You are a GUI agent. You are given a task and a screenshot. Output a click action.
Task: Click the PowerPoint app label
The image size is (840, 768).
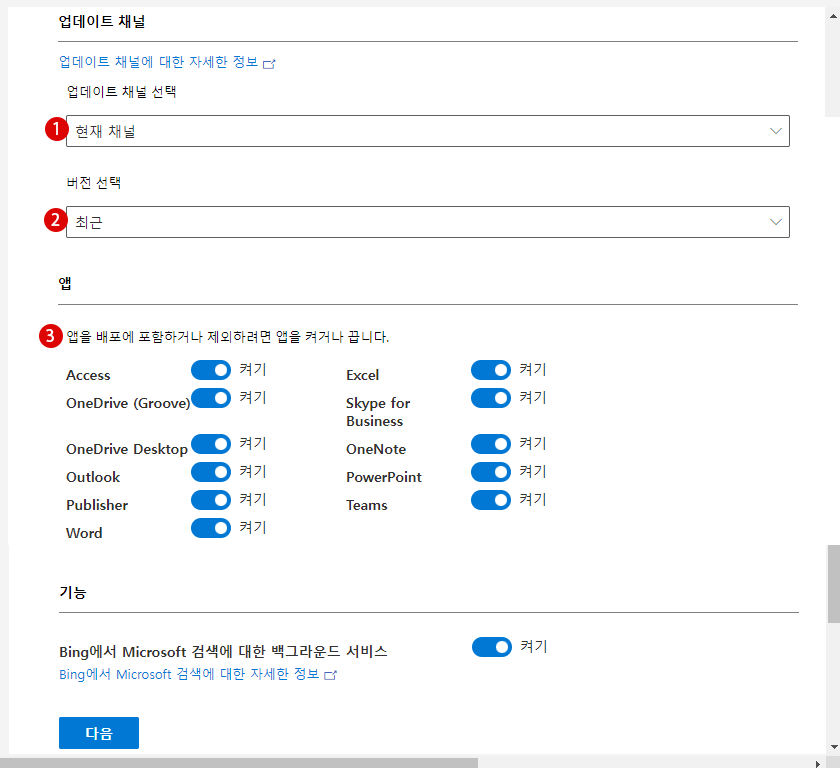384,477
